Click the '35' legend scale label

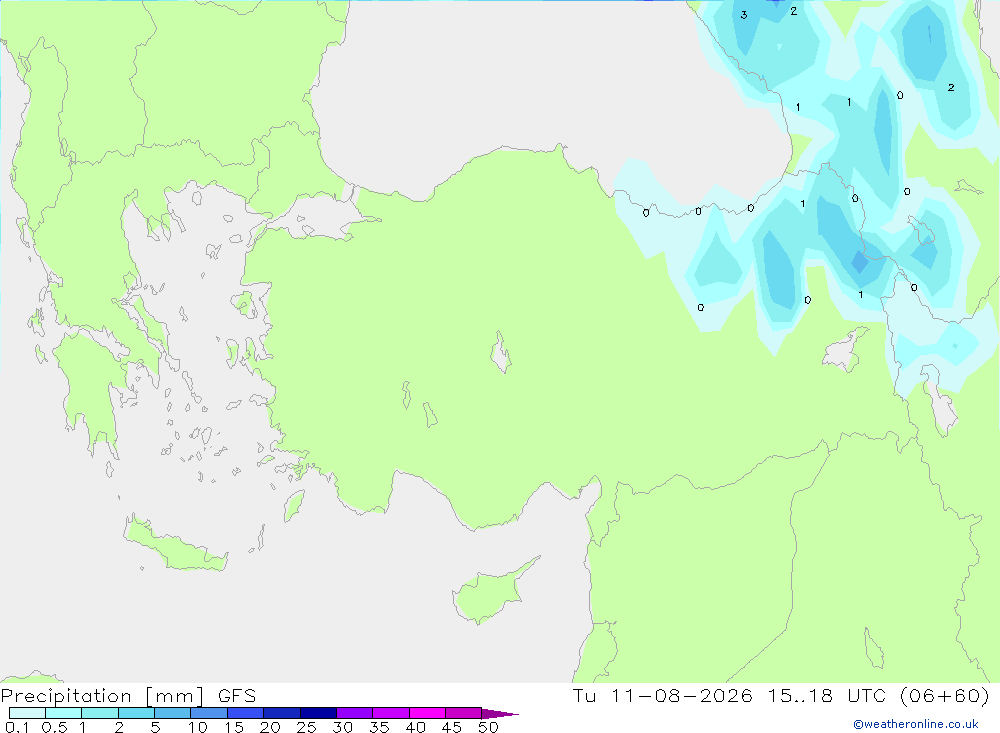(379, 727)
